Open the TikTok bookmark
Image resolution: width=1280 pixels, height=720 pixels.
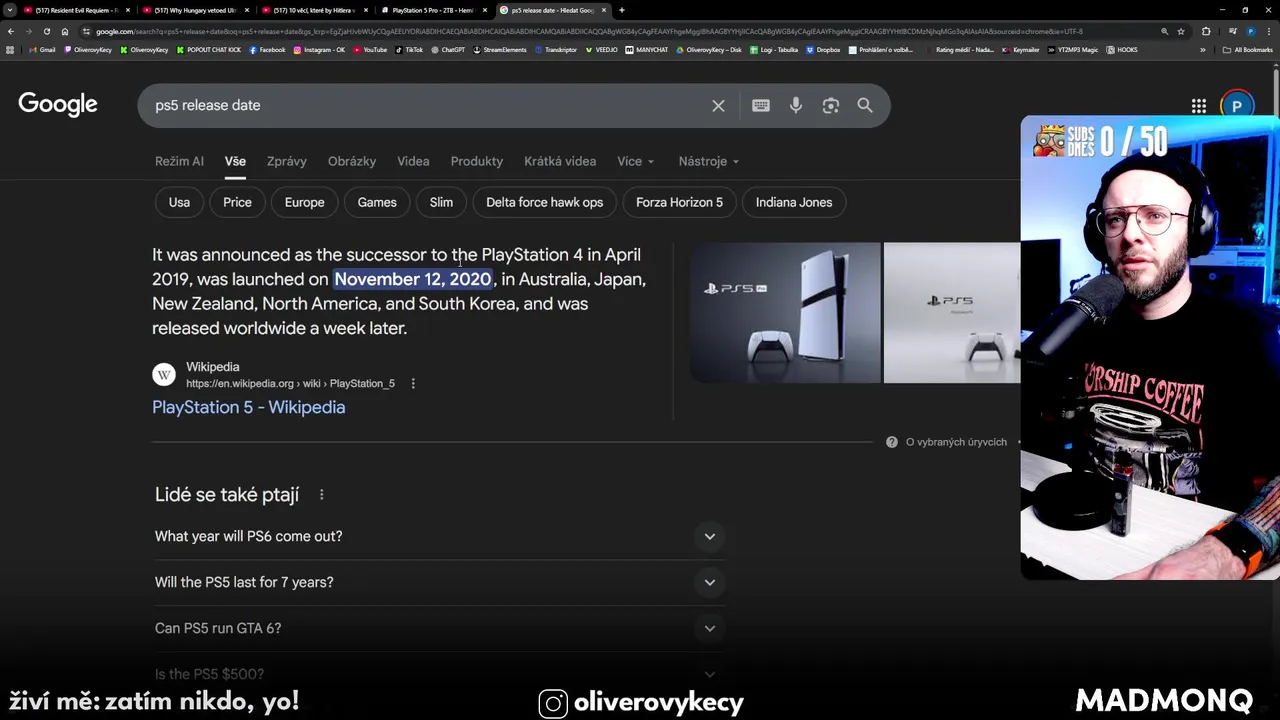pyautogui.click(x=409, y=49)
